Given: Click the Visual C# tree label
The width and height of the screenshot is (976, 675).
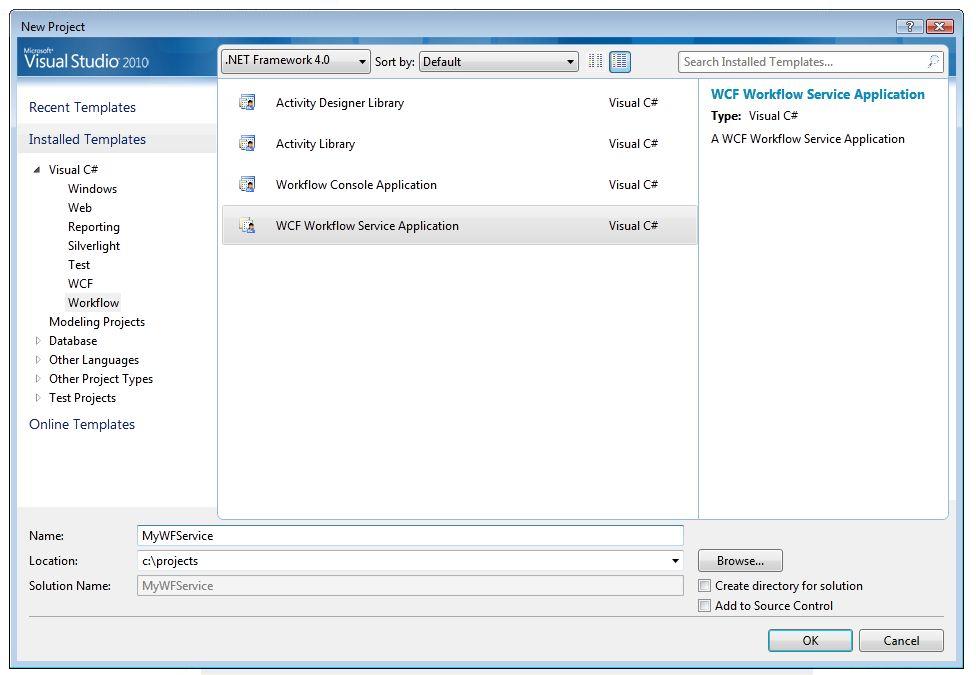Looking at the screenshot, I should coord(73,169).
